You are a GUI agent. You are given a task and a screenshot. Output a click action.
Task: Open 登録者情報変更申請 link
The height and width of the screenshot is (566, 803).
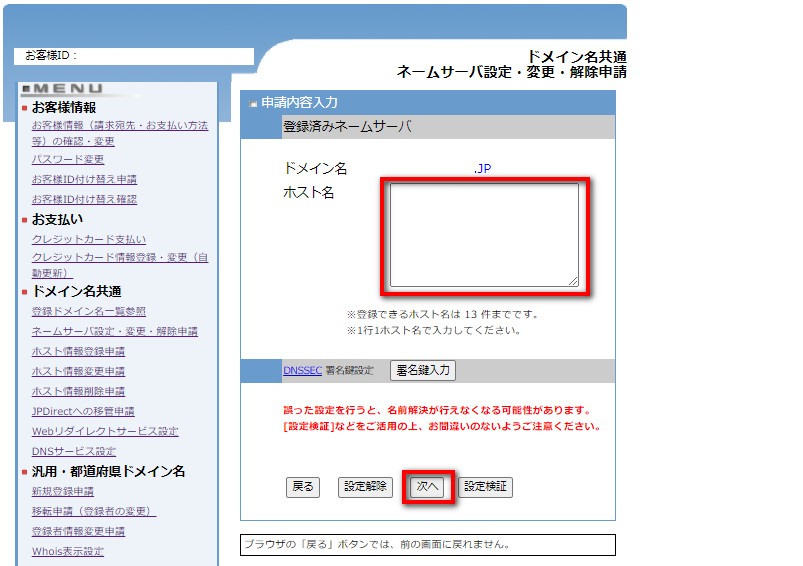coord(78,531)
